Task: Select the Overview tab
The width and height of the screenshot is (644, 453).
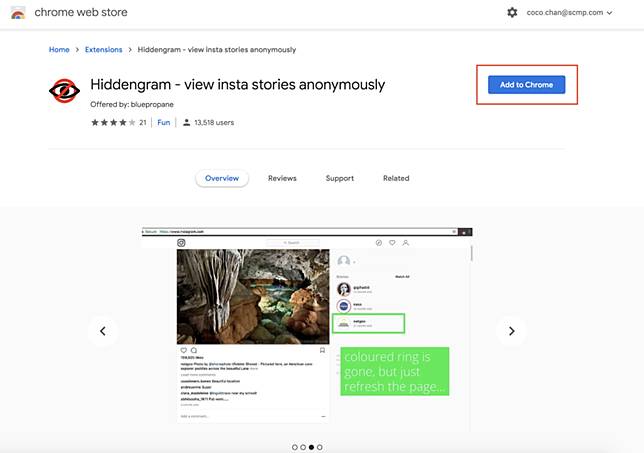Action: click(222, 178)
